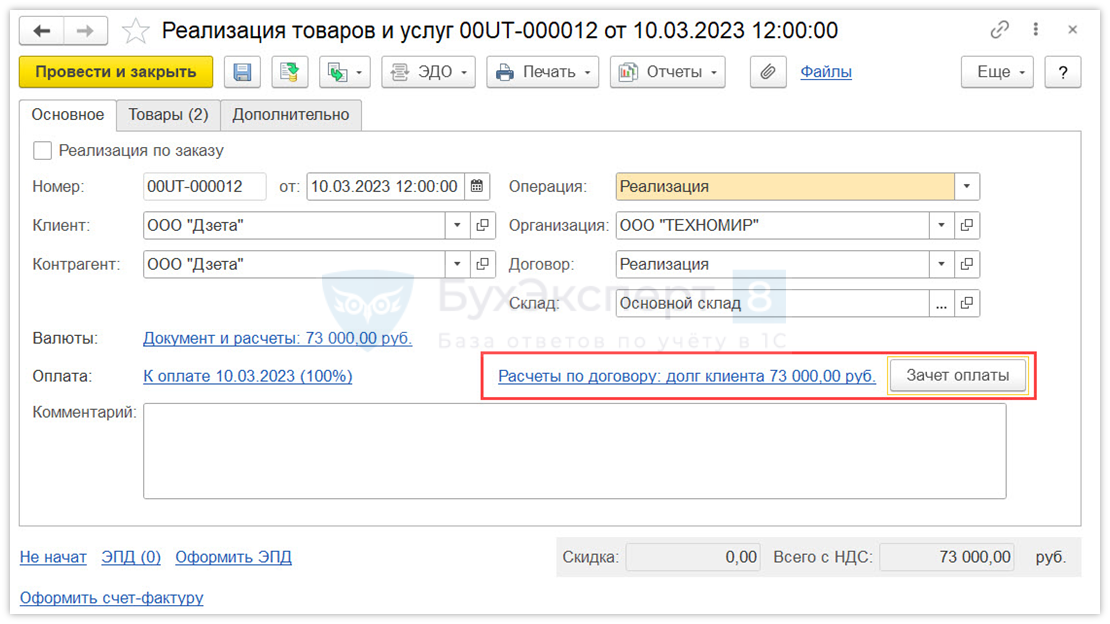The height and width of the screenshot is (624, 1110).
Task: Open the Дополнительно tab
Action: pyautogui.click(x=291, y=115)
